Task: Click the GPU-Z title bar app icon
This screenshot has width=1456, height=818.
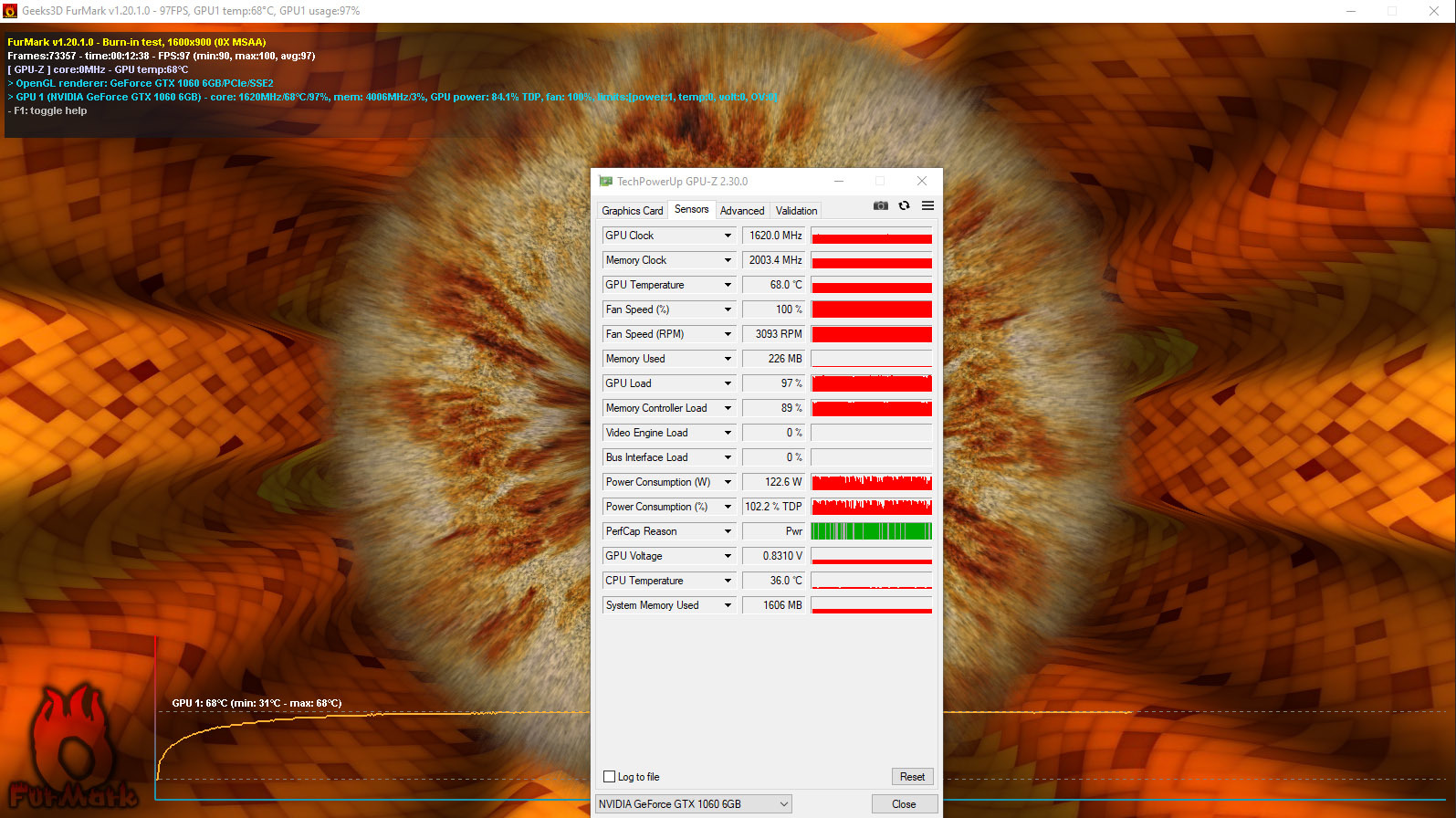Action: pos(605,181)
